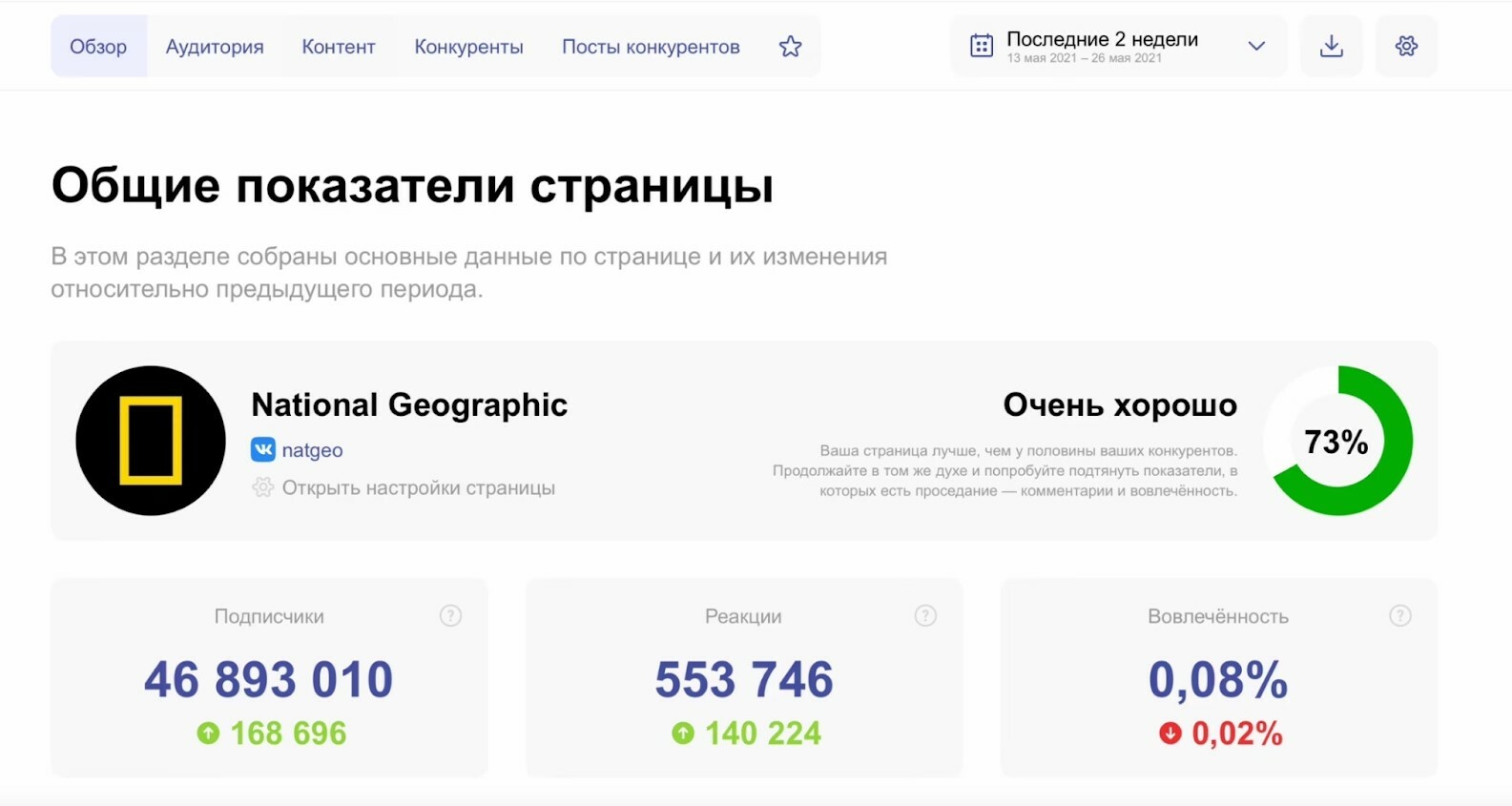Click the download report icon

tap(1332, 46)
